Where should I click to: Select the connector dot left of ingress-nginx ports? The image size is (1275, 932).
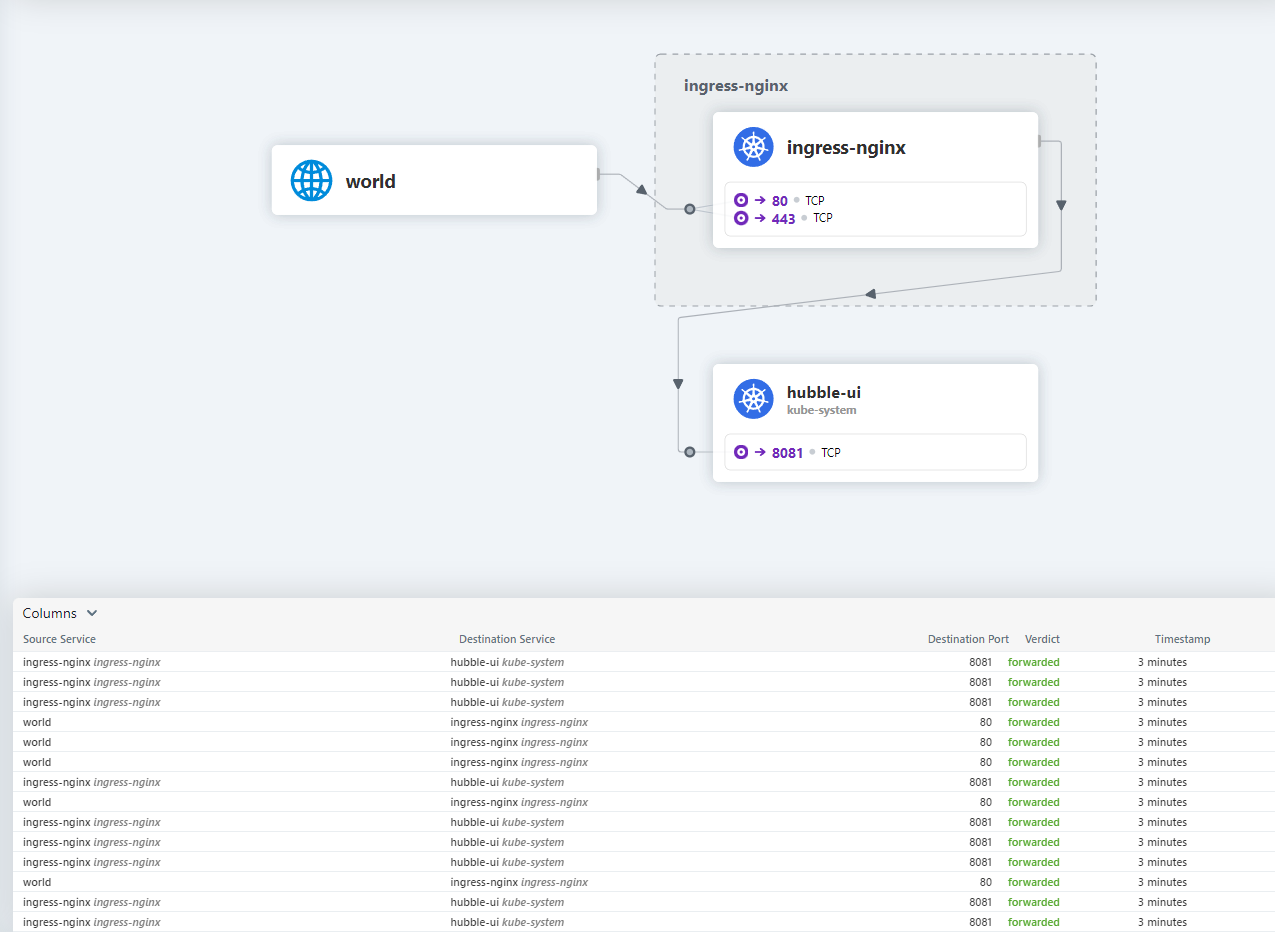tap(690, 209)
